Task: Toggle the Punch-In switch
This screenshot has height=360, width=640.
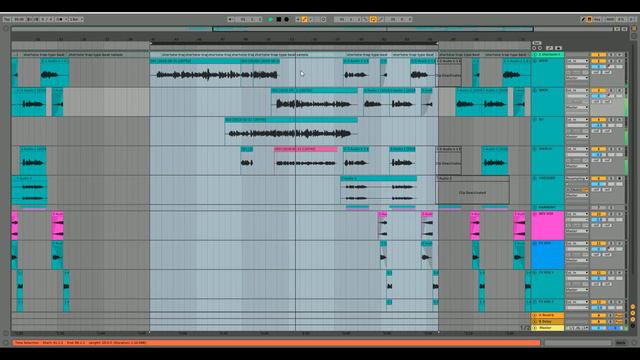Action: 366,19
